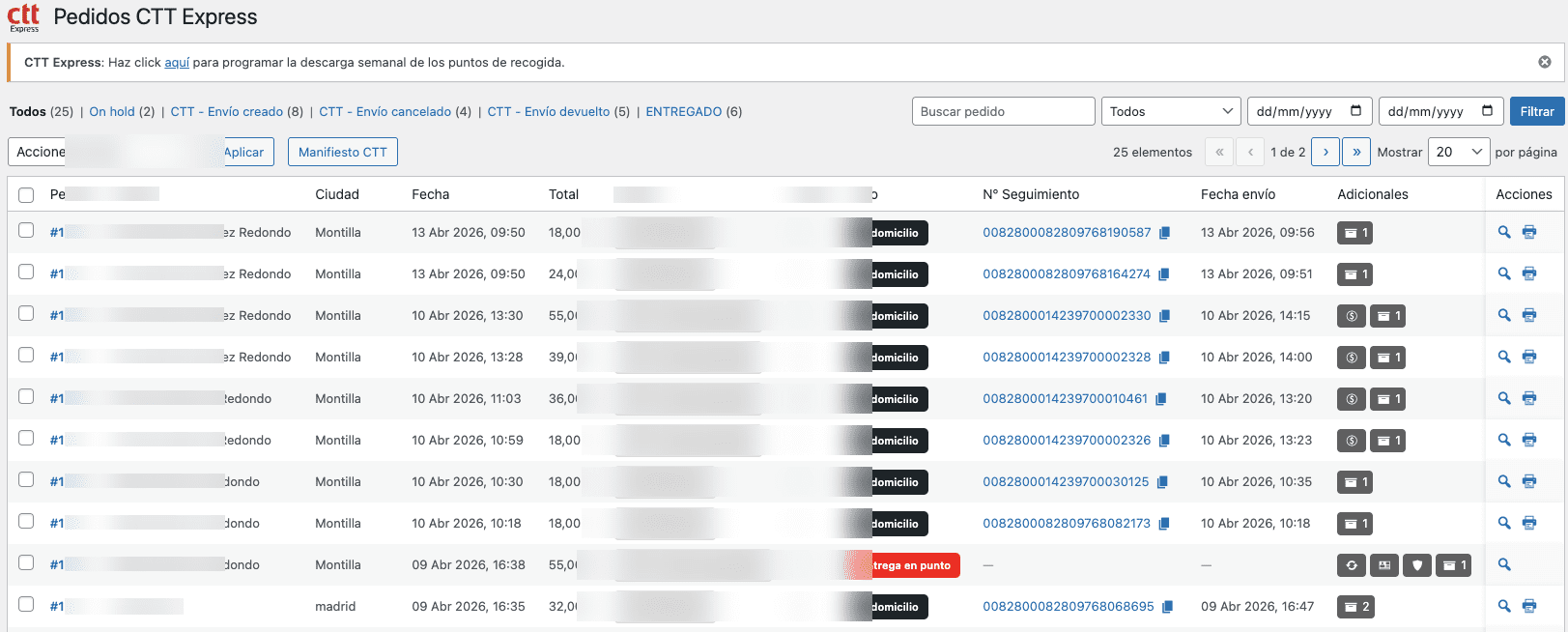Print label for the madrid order

1529,606
